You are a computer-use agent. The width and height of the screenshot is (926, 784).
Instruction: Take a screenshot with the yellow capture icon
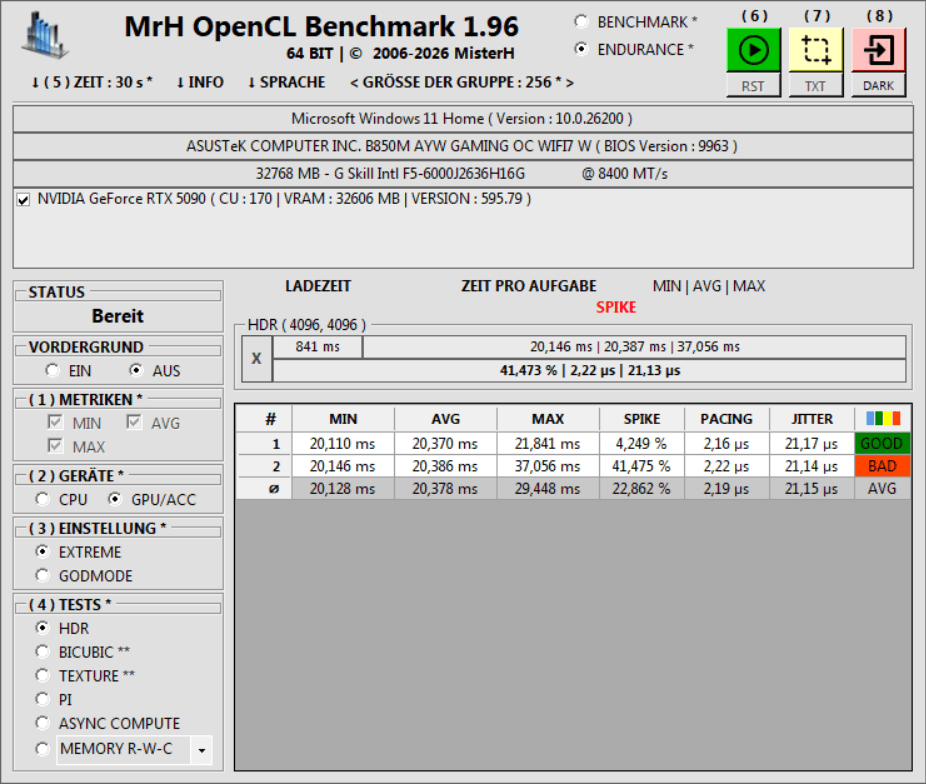click(816, 50)
